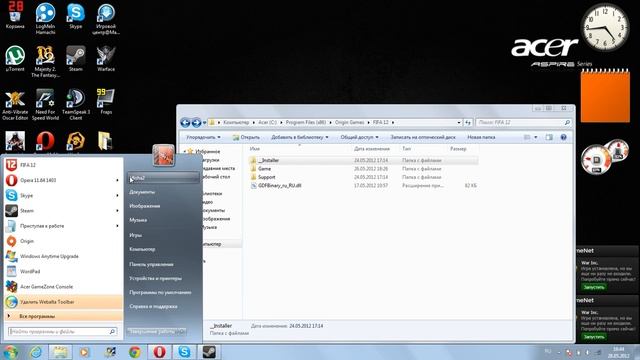
Task: Launch LogMeIn Hamachi from the desktop
Action: pos(45,18)
